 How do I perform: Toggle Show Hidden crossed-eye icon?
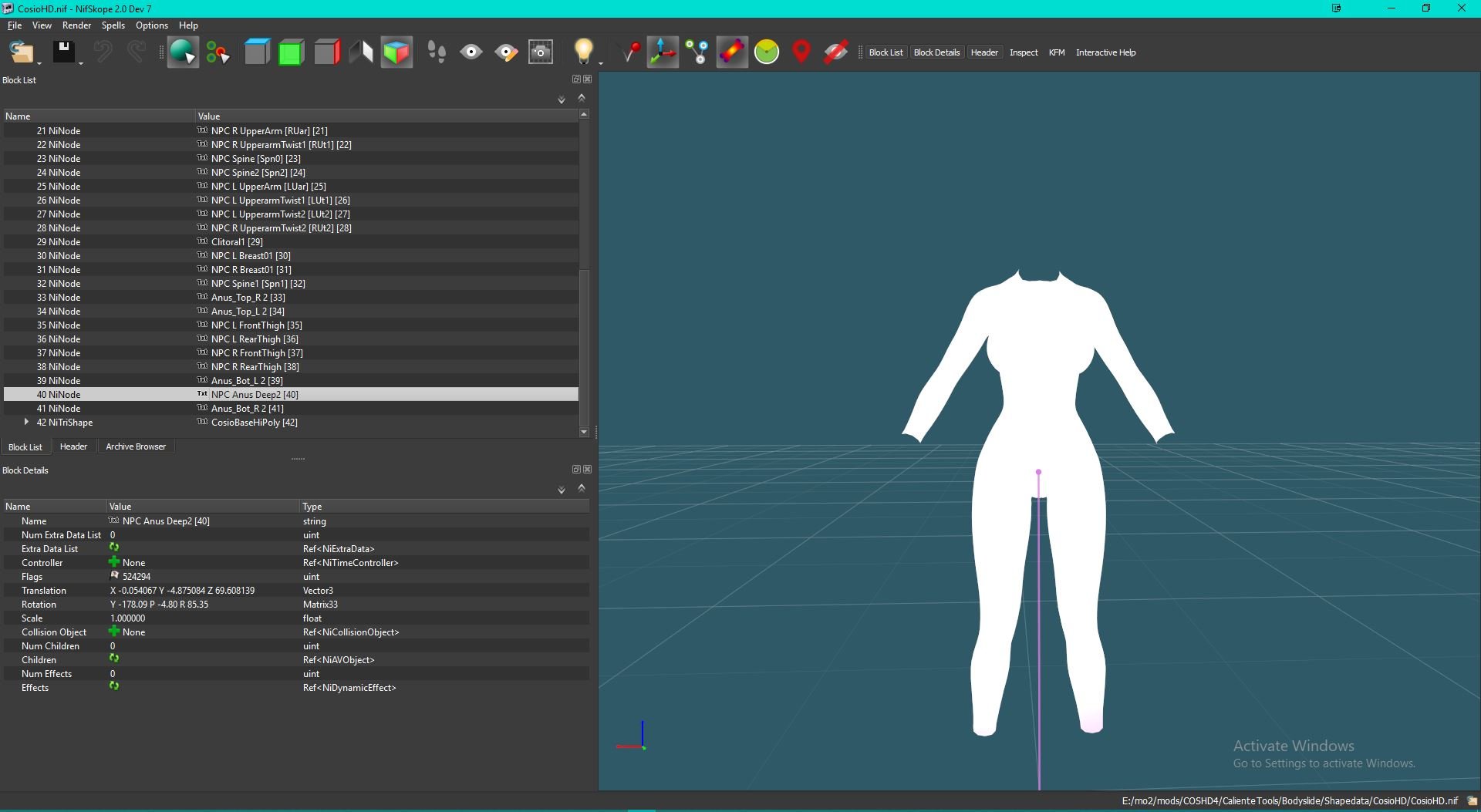point(836,52)
